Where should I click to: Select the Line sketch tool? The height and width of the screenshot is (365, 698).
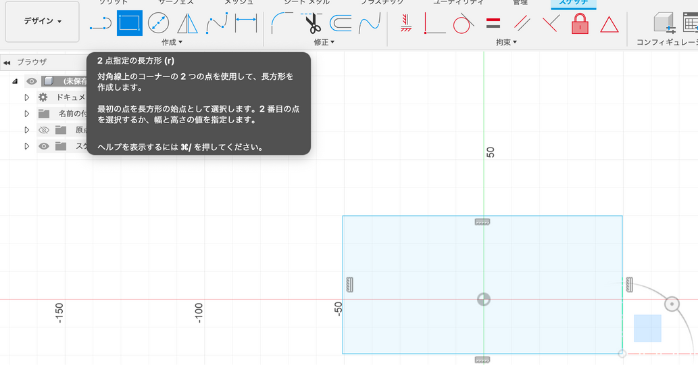(101, 23)
